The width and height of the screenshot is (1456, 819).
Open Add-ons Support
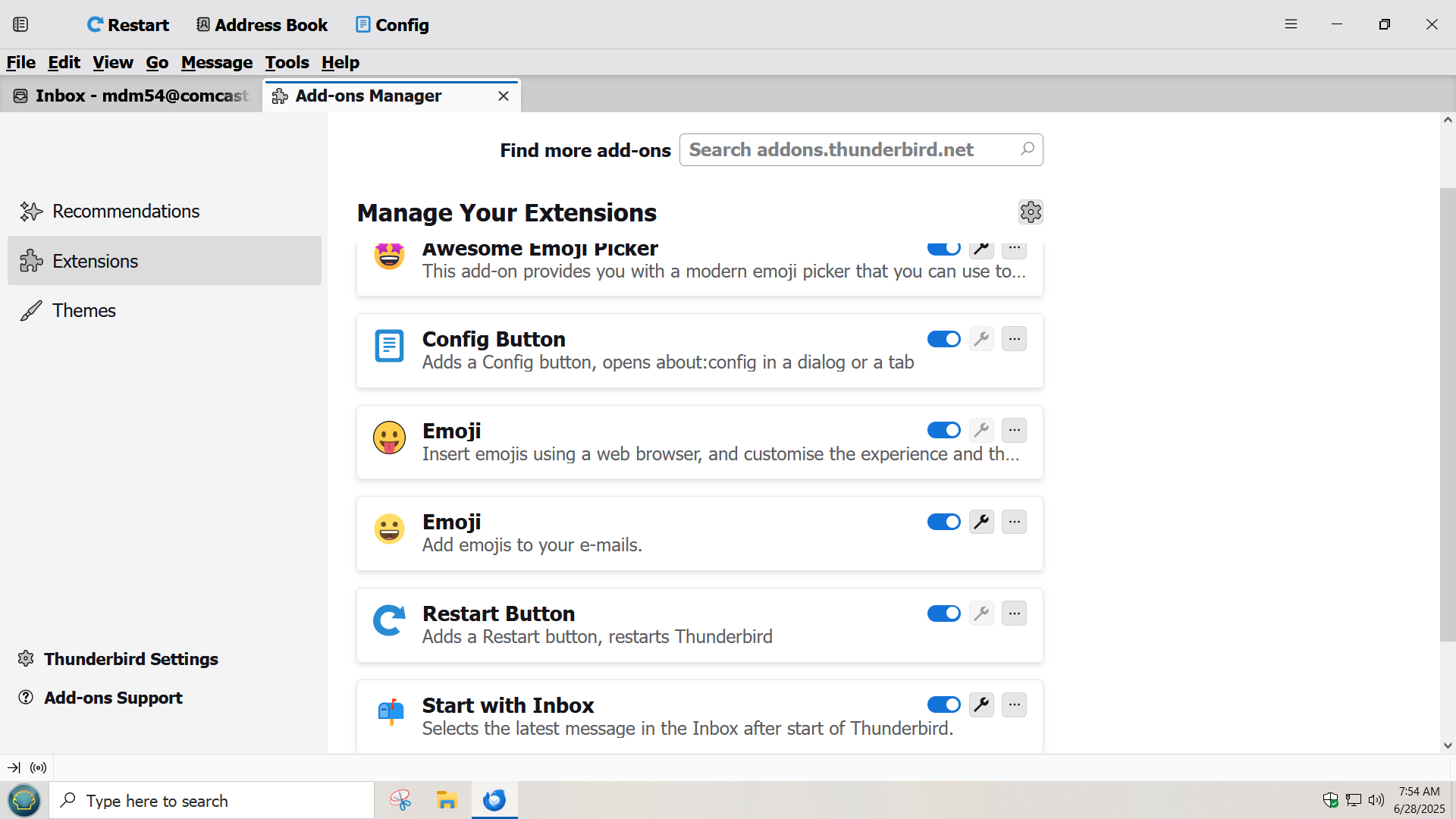100,698
